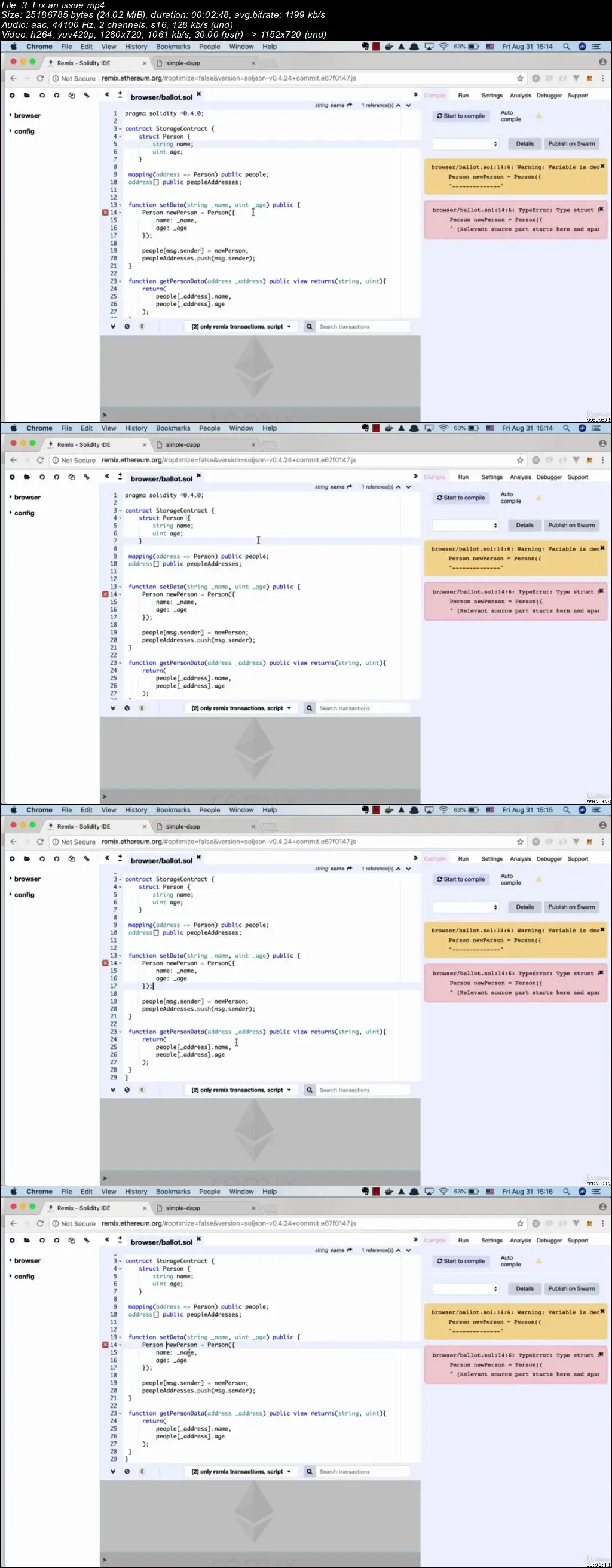Click the Search transactions field in second frame
Screen dimensions: 612x1568
click(363, 708)
